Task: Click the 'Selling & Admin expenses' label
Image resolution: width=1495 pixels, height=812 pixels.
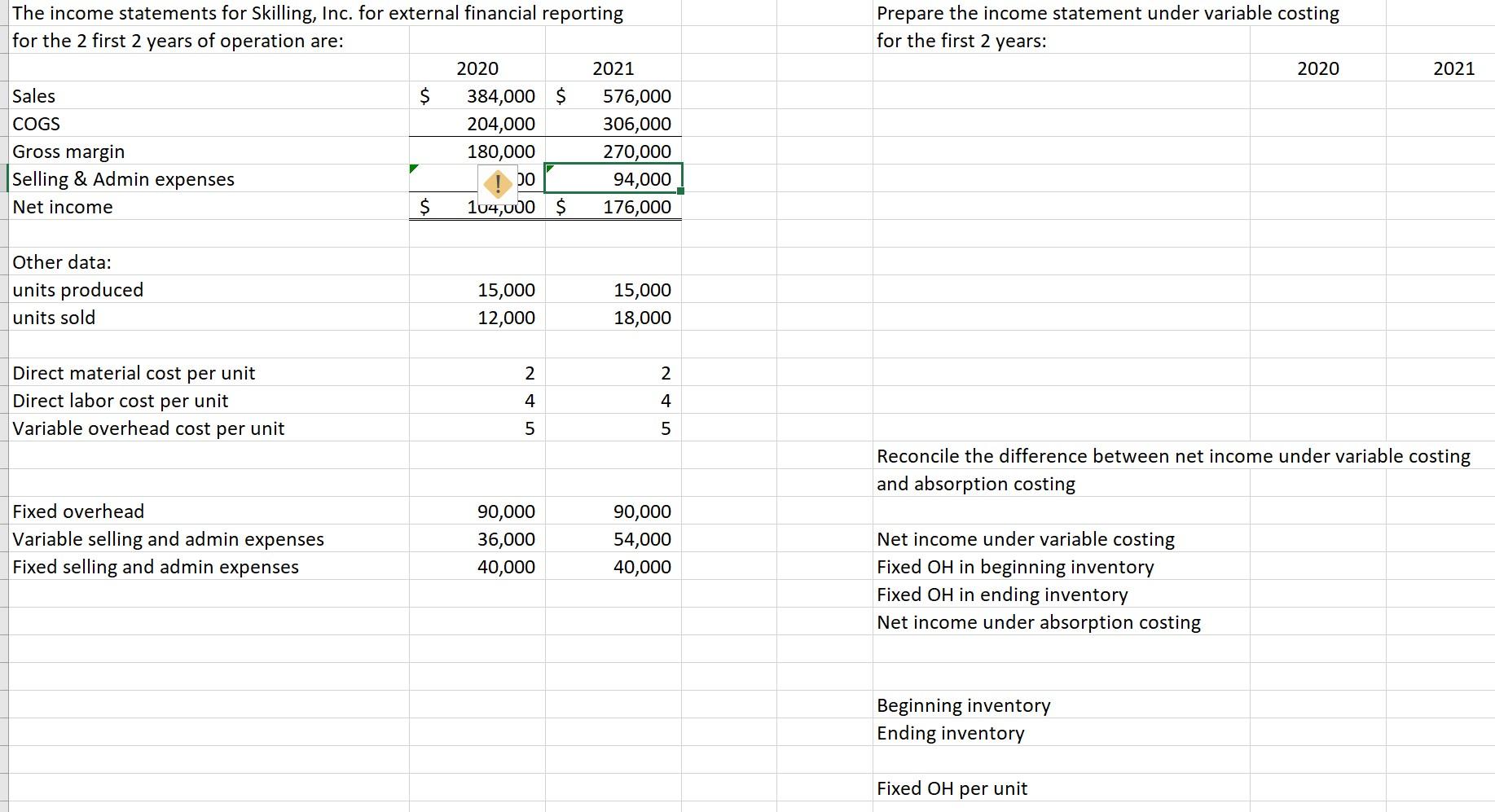Action: pyautogui.click(x=123, y=179)
